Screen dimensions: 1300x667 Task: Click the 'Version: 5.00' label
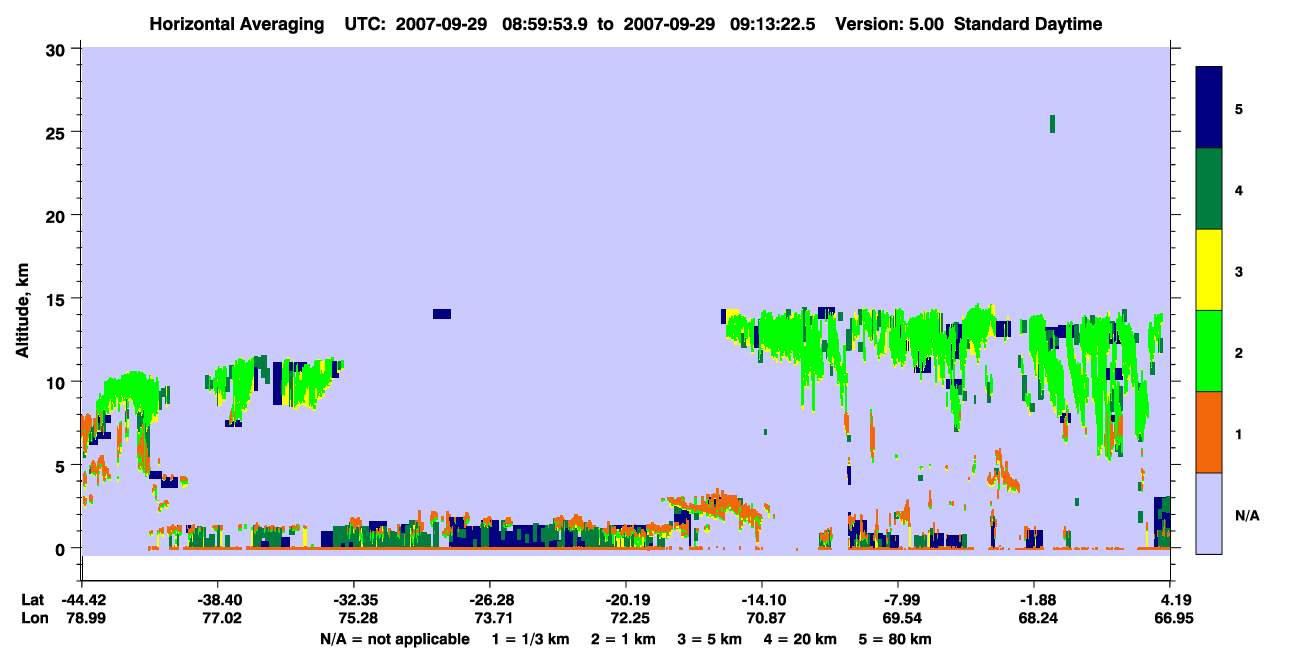[890, 24]
